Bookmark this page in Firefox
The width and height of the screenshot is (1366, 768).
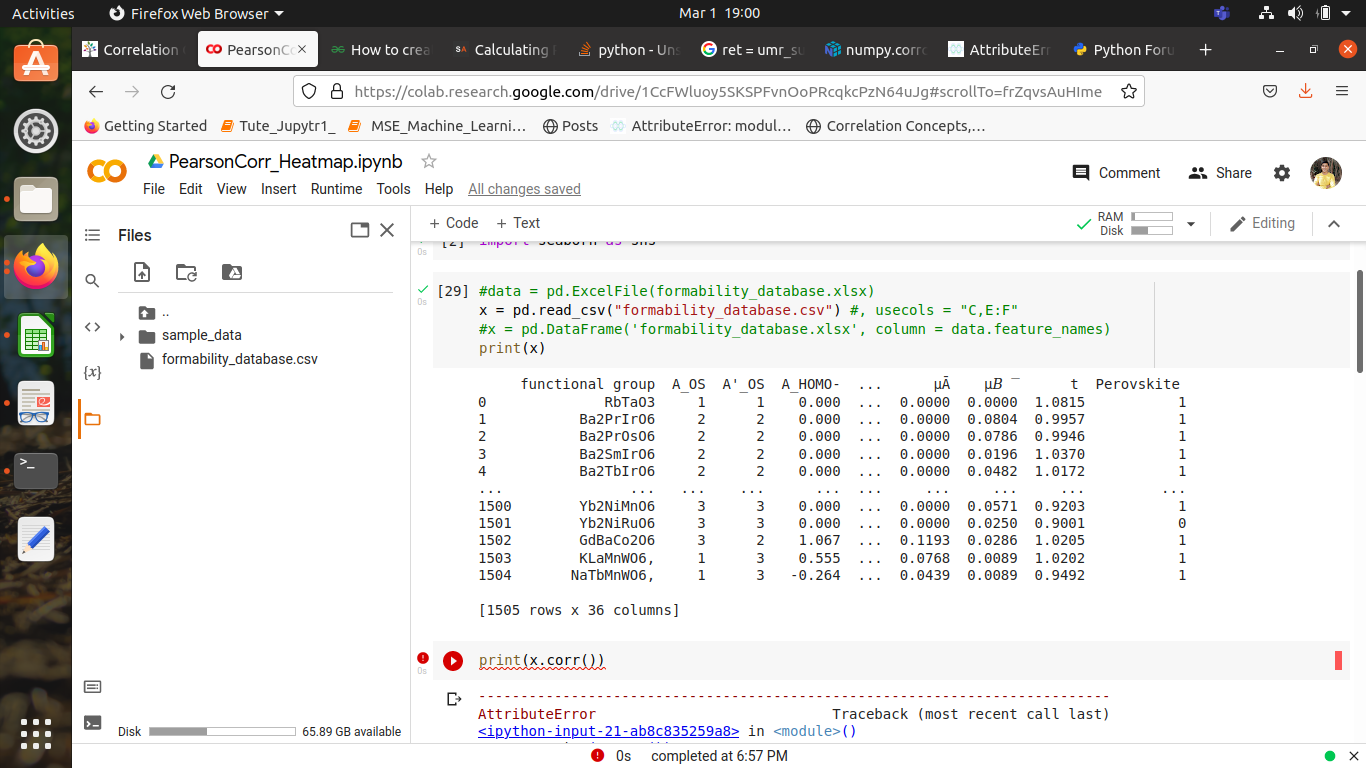coord(1129,91)
